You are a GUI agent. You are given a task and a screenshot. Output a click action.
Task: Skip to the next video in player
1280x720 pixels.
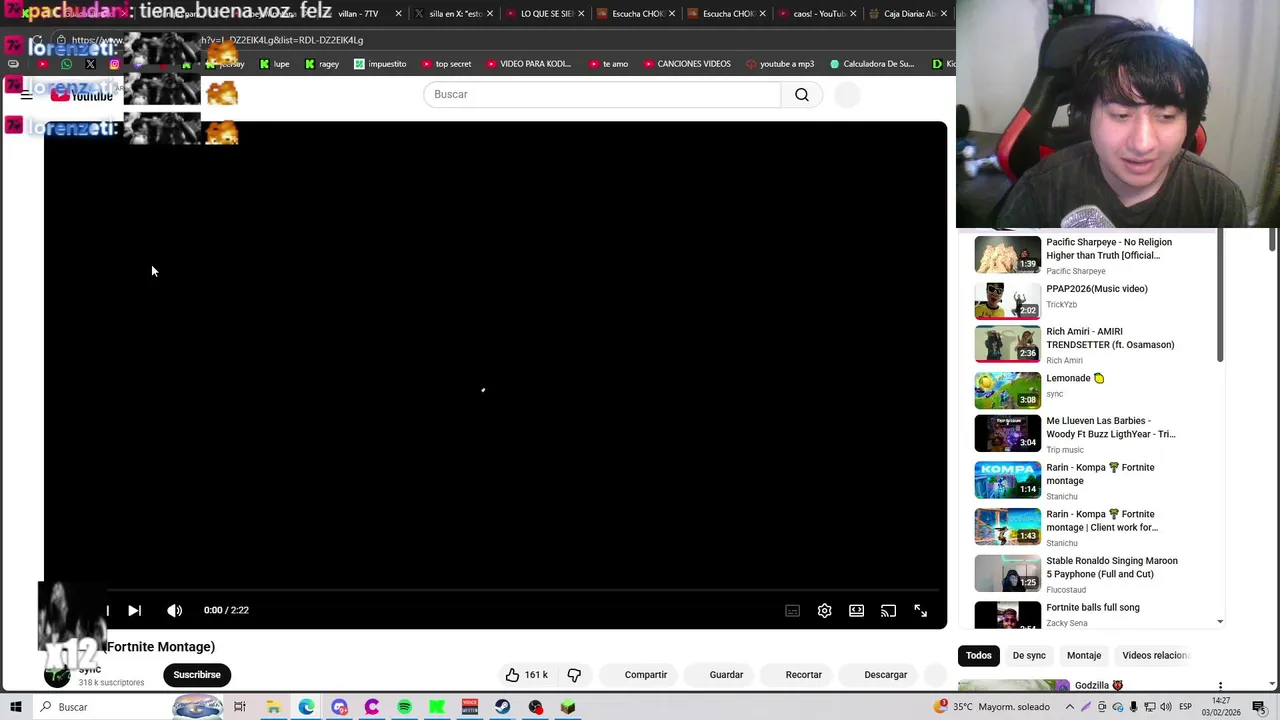tap(134, 610)
